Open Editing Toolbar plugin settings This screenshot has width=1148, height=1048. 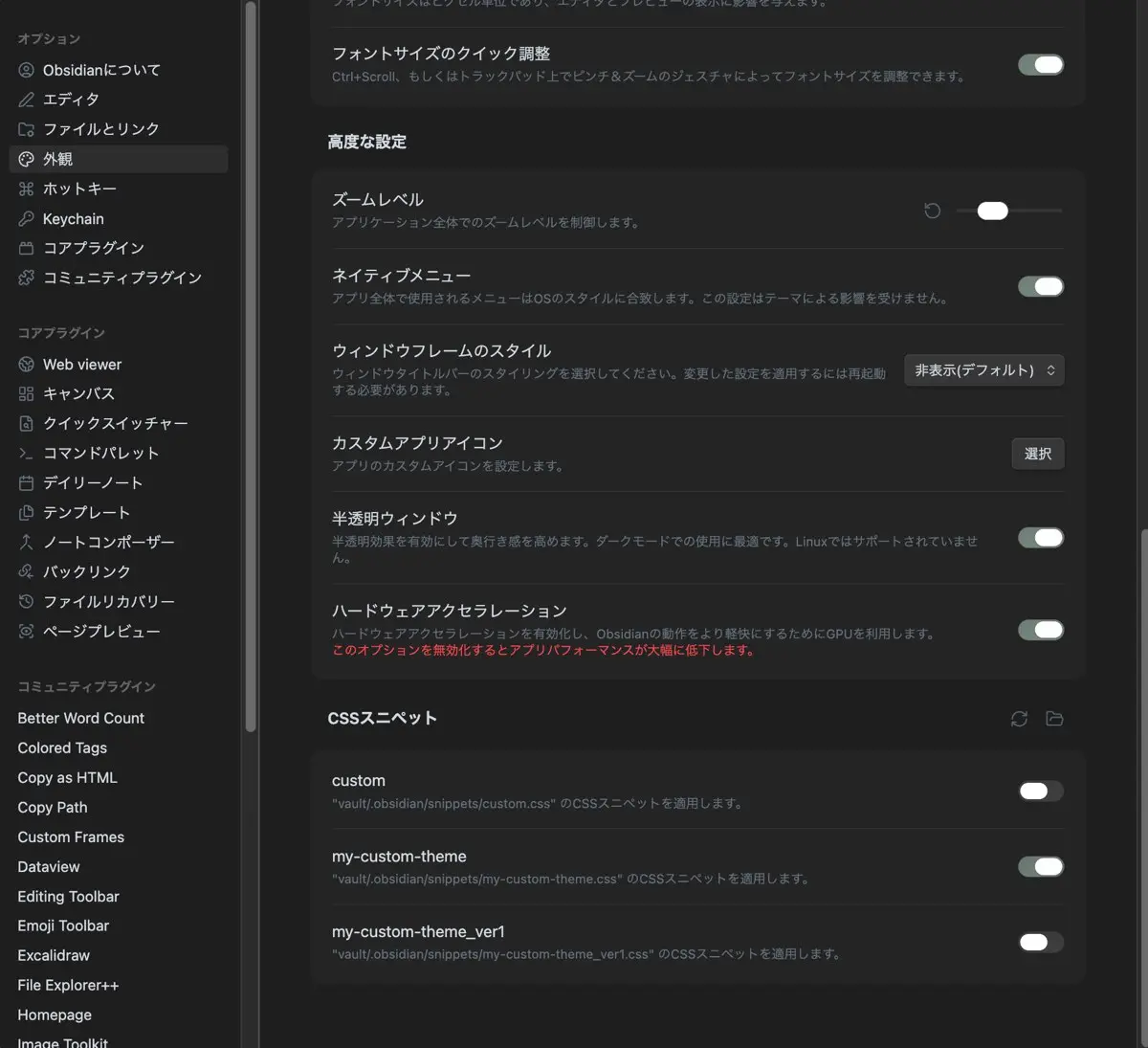click(x=119, y=896)
